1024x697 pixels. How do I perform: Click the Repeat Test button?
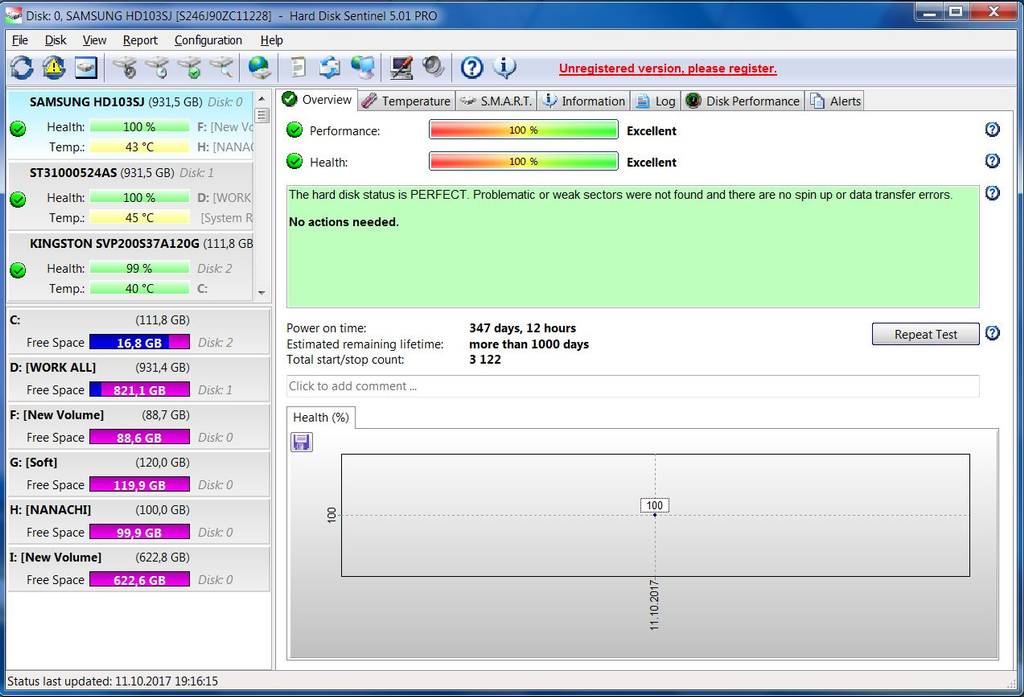pos(925,334)
